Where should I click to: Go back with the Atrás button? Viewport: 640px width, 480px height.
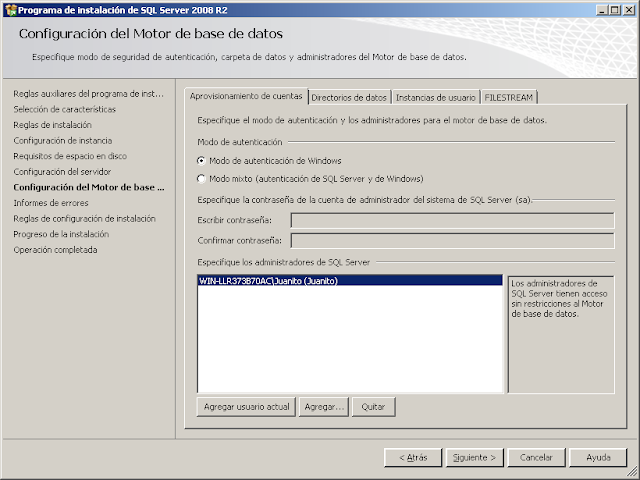(x=413, y=458)
